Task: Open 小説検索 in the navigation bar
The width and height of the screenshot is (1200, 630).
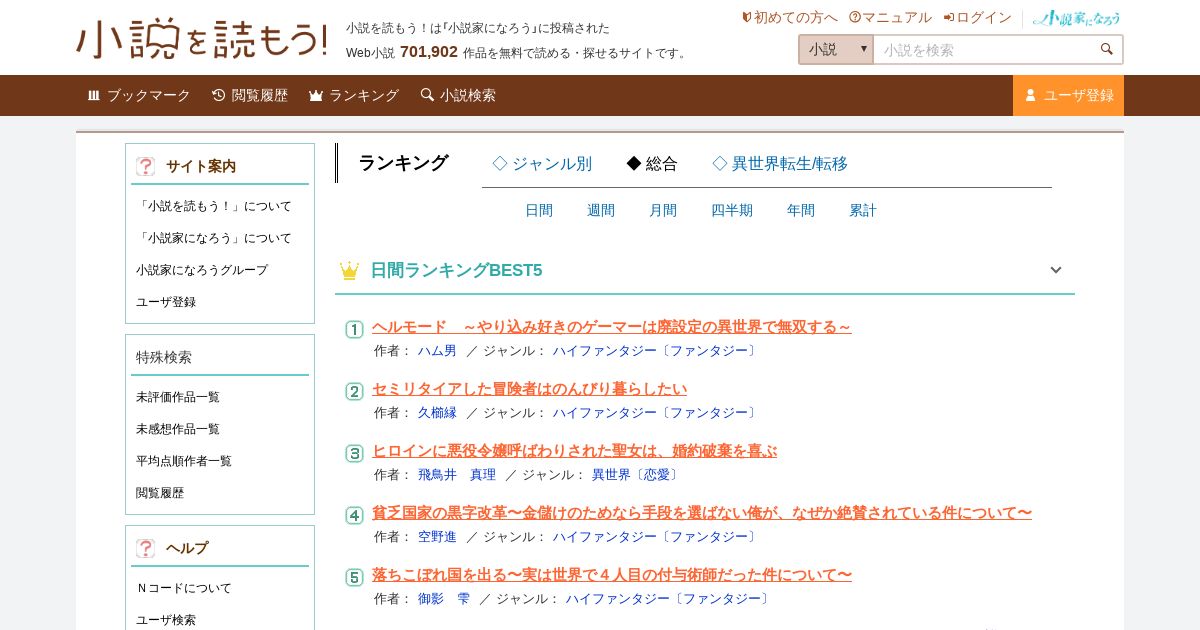Action: click(458, 95)
